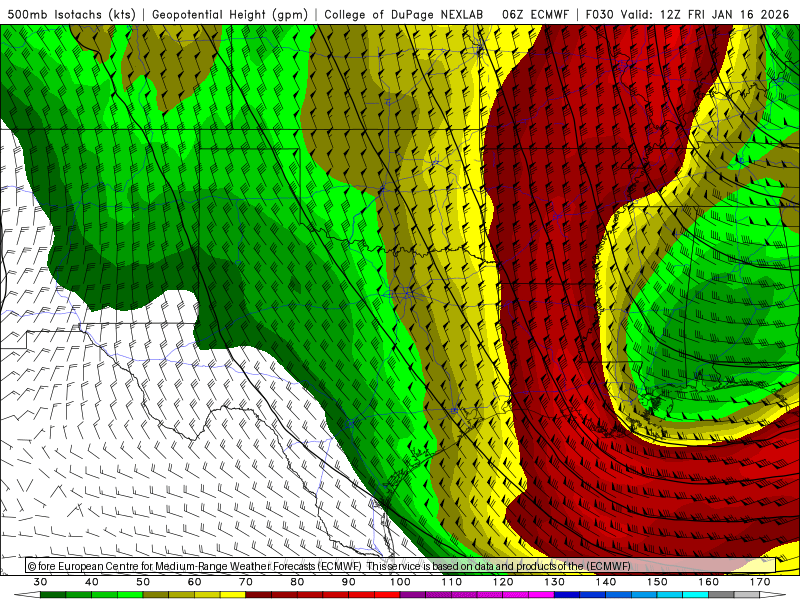This screenshot has height=600, width=800.
Task: Click the dark blue segment just after 130
Action: [x=567, y=595]
